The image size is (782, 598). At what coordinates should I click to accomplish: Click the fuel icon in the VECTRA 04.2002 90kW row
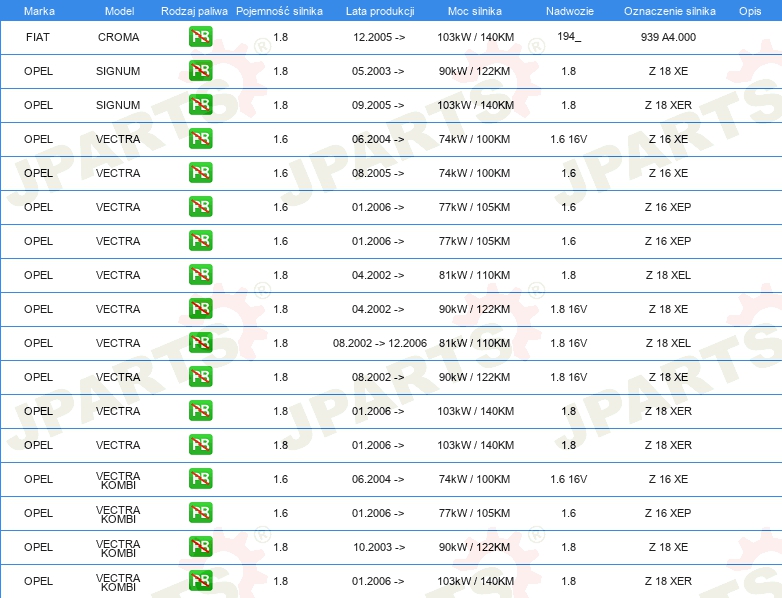(200, 308)
